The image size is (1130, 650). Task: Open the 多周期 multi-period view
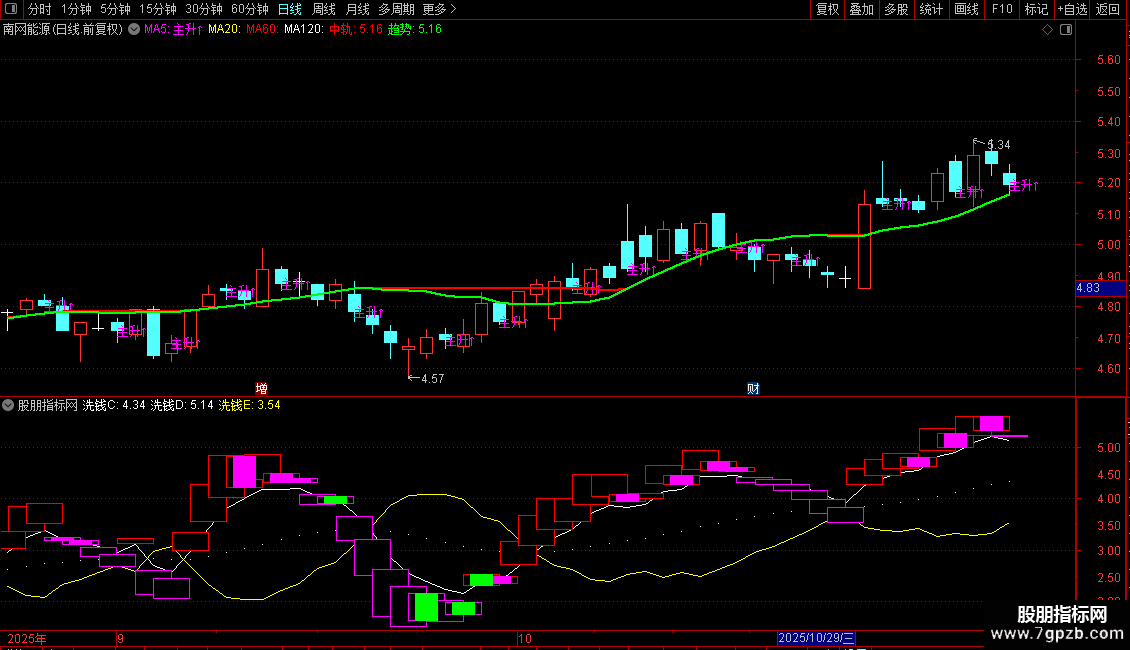click(396, 9)
